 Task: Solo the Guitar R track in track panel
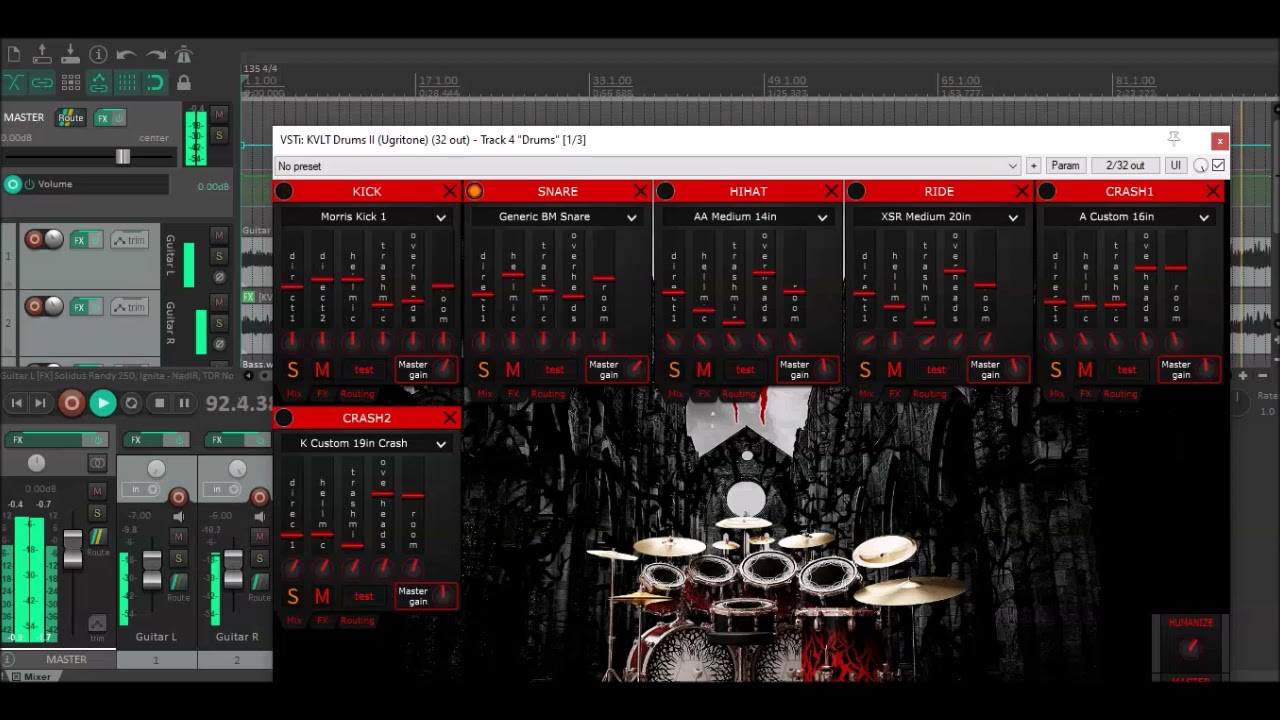219,323
